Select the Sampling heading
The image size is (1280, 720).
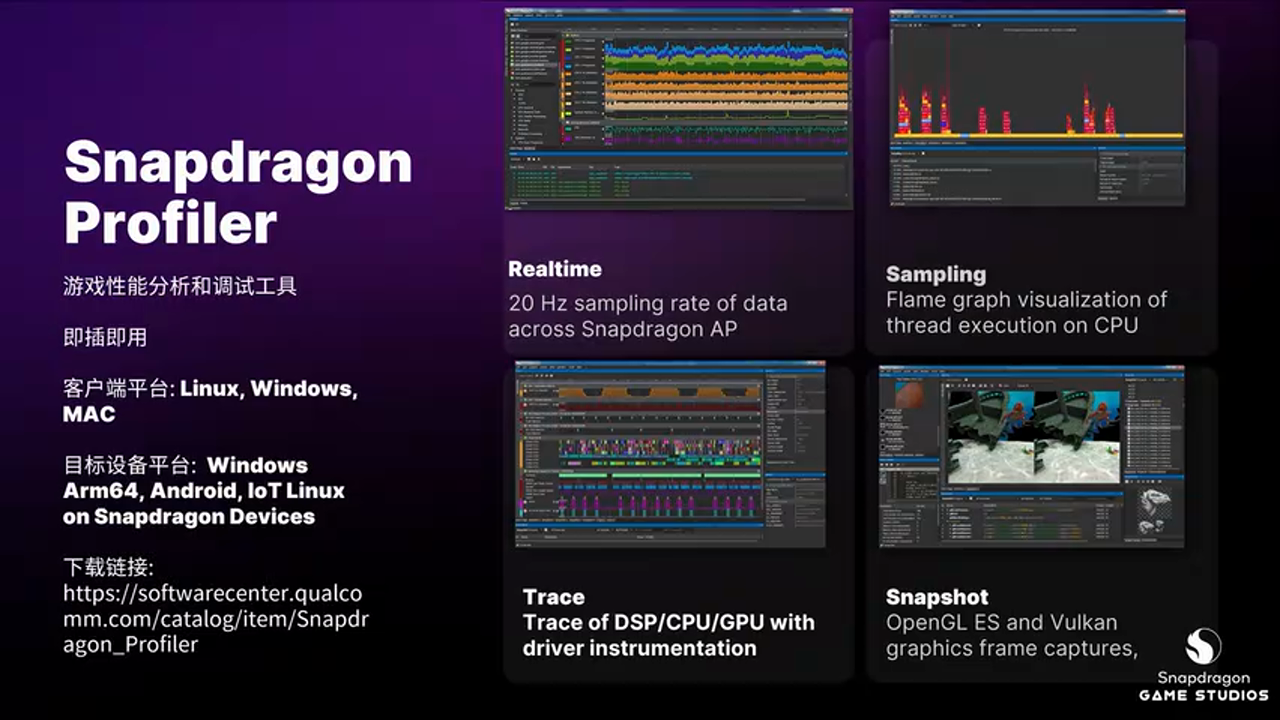tap(935, 274)
